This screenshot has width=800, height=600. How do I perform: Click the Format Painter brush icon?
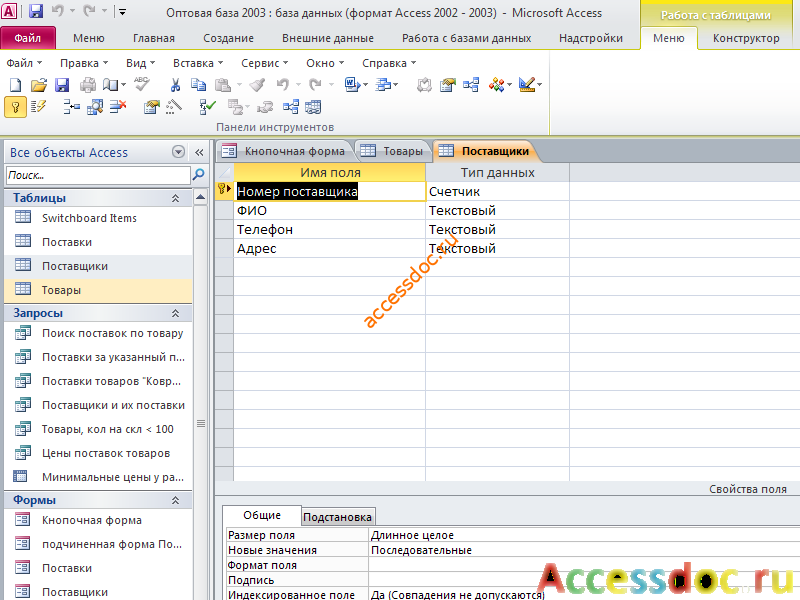[x=258, y=85]
